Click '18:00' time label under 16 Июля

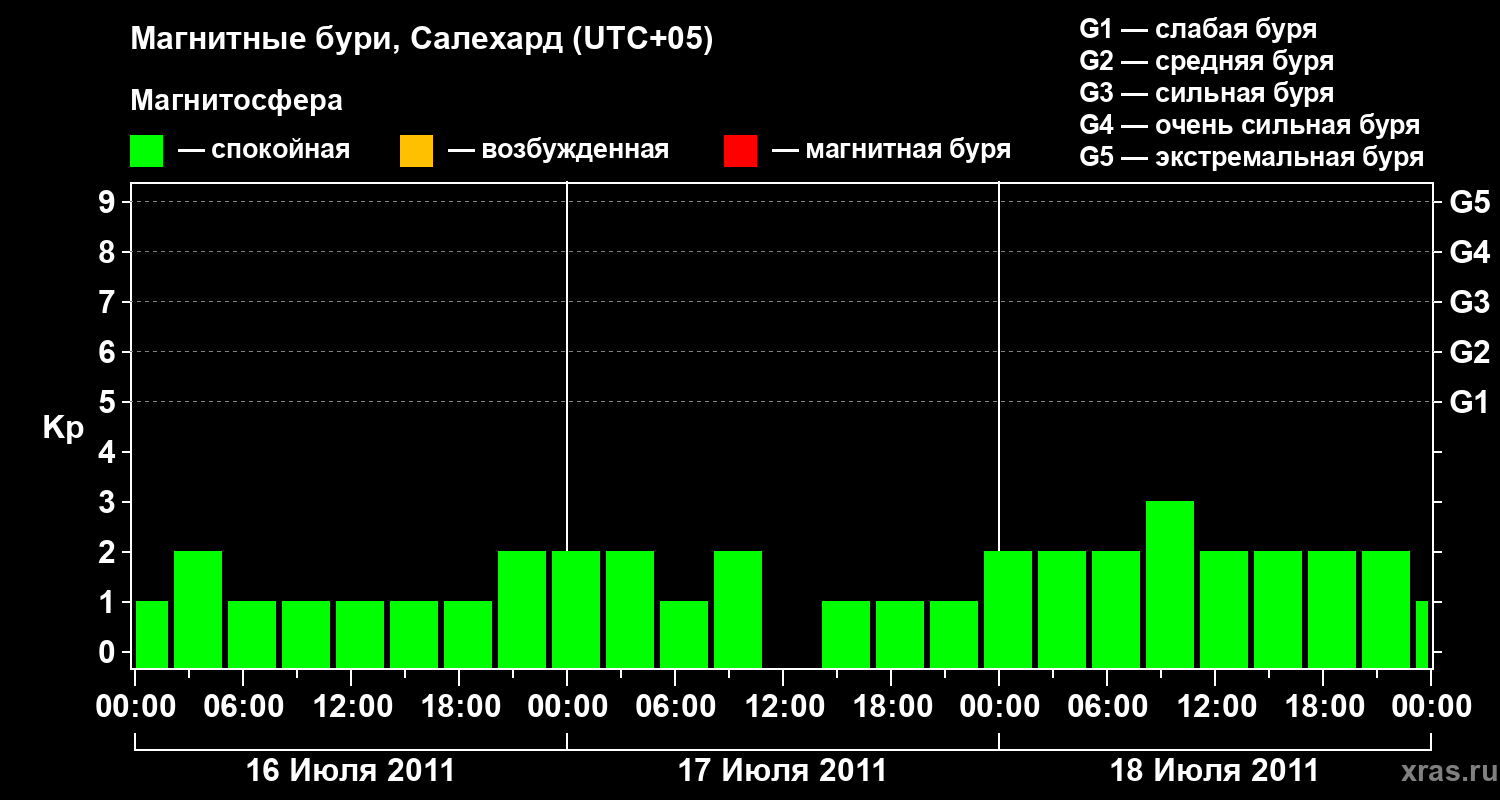pyautogui.click(x=459, y=707)
